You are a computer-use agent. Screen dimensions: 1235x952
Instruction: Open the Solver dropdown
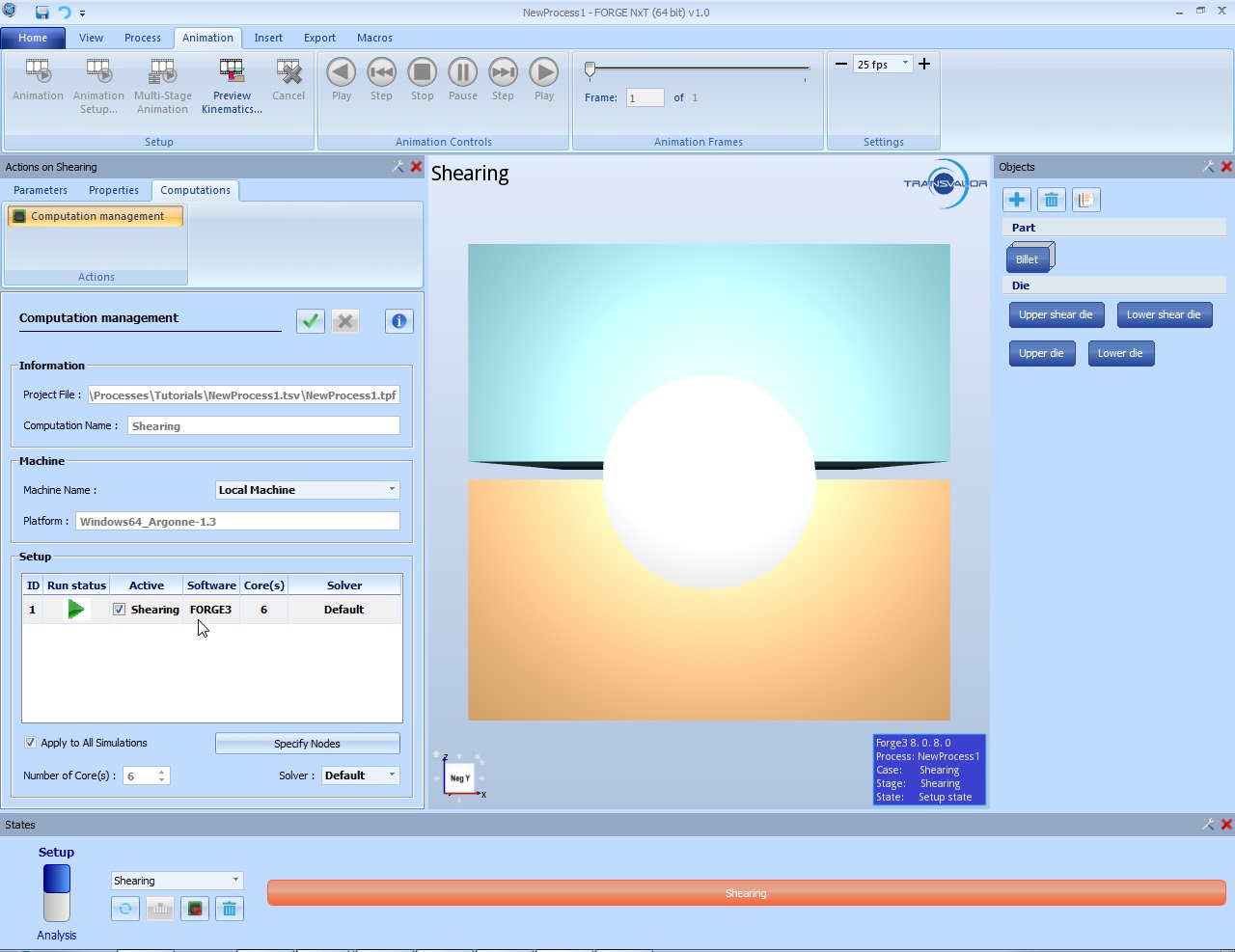[392, 775]
